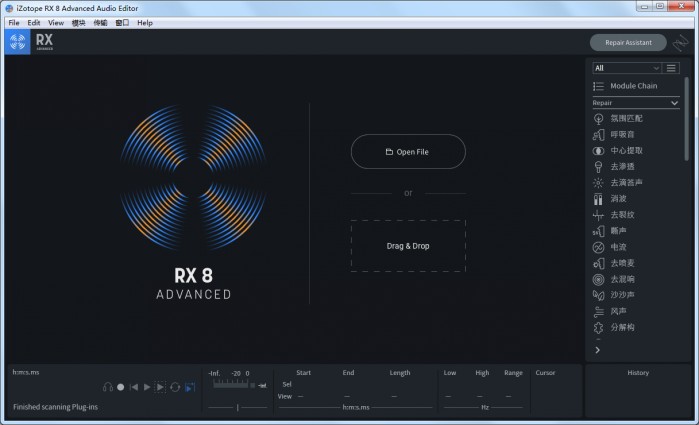
Task: Click the module list vertical scrollbar
Action: pyautogui.click(x=687, y=119)
